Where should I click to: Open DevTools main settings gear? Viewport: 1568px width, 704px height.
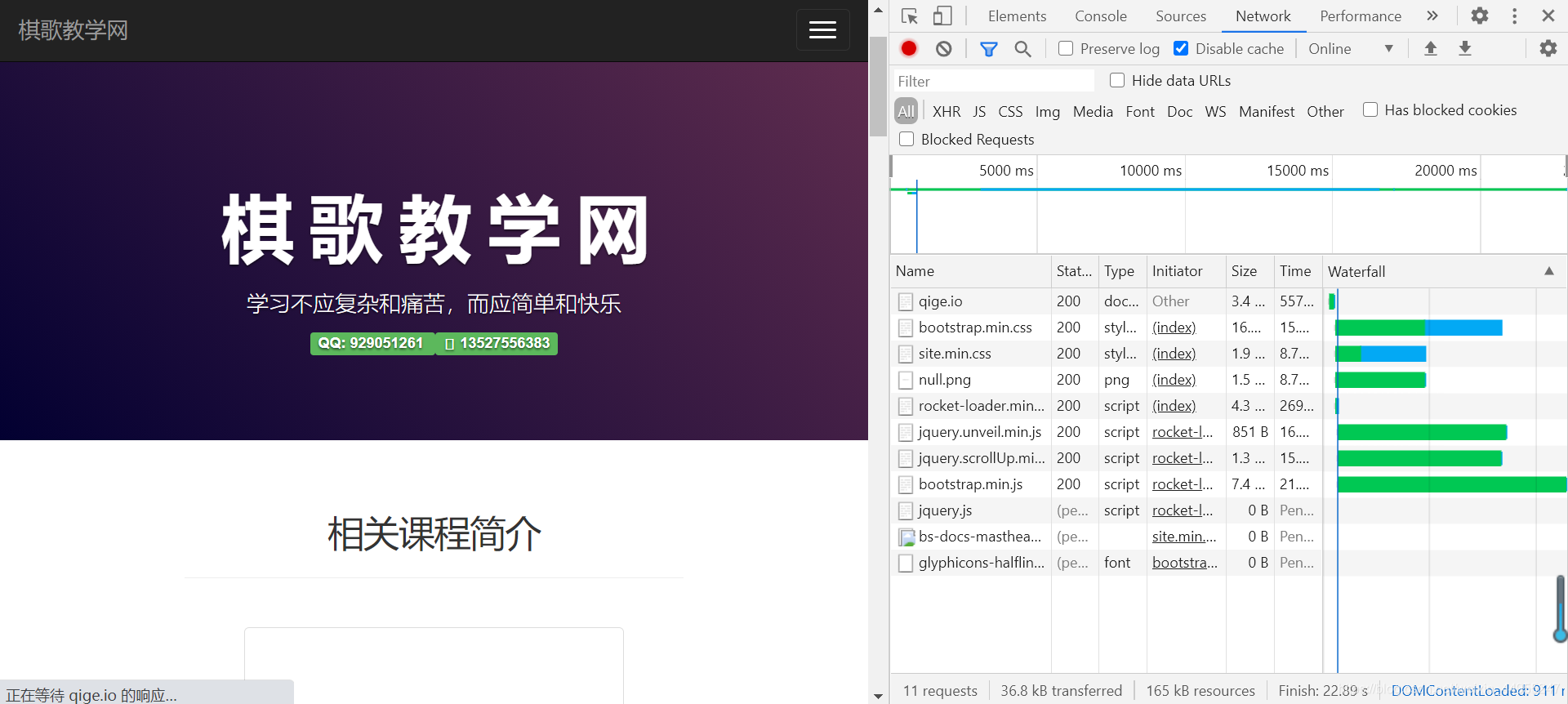click(1480, 16)
